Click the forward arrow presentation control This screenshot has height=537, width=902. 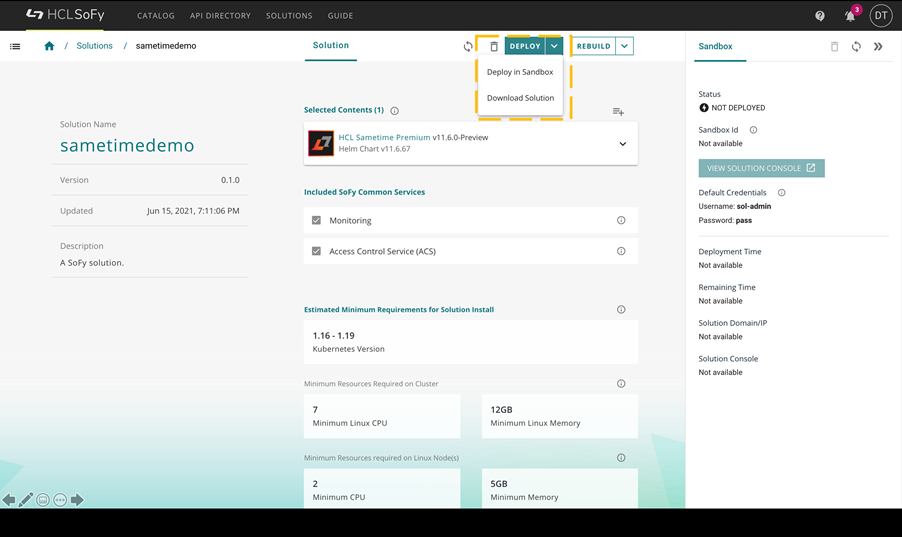point(77,500)
